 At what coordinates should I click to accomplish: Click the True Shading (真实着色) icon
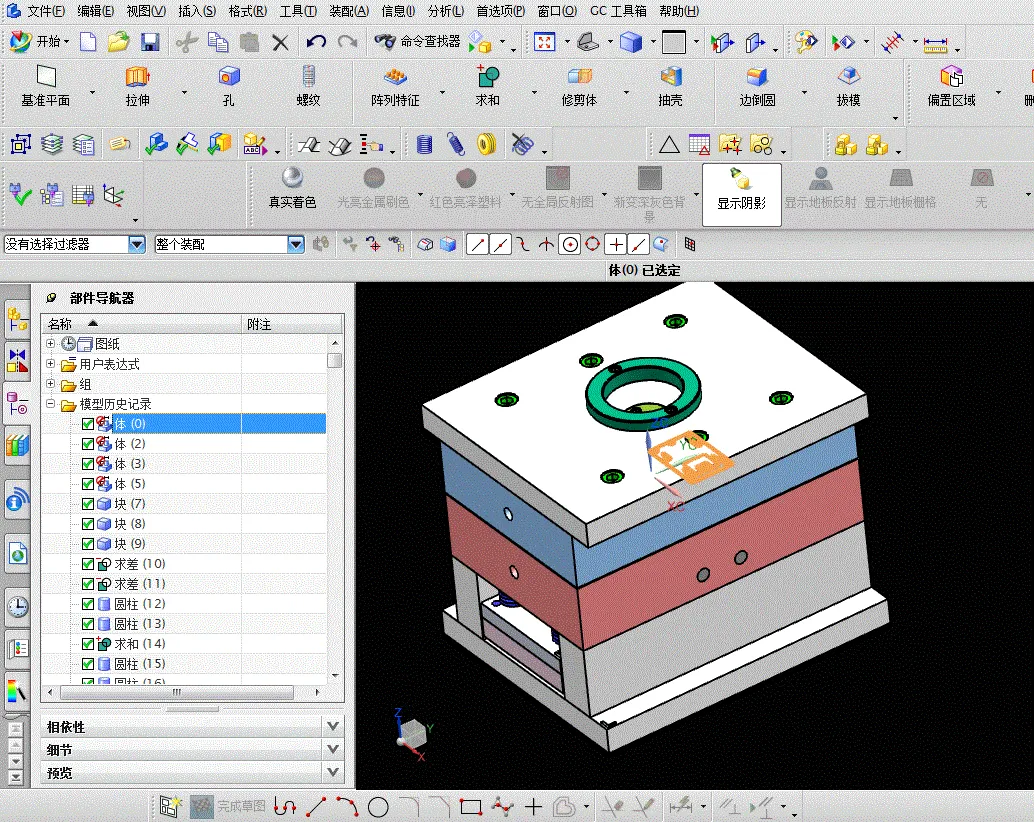[x=292, y=188]
